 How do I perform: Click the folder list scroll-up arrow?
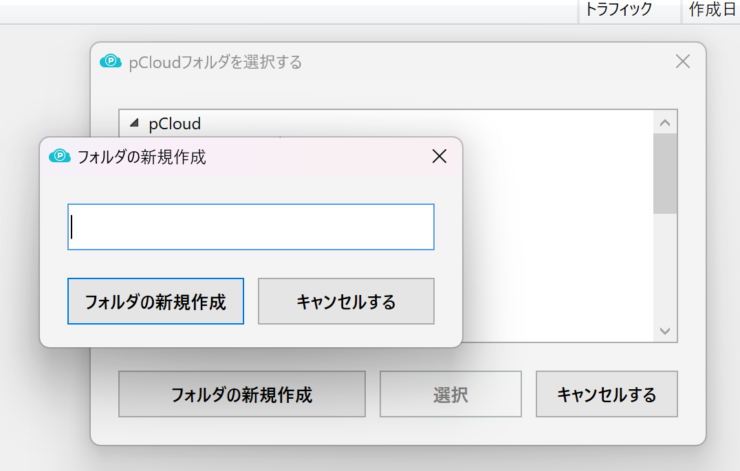[665, 123]
